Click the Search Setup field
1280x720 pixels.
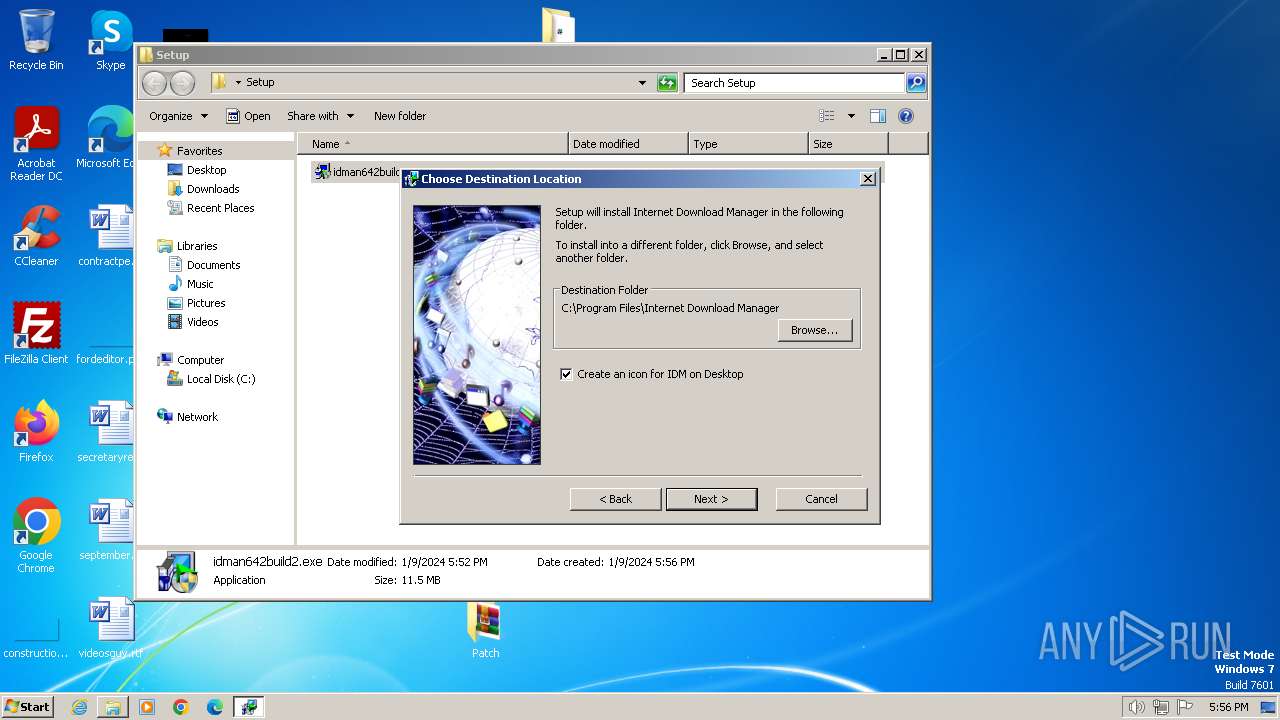(795, 83)
